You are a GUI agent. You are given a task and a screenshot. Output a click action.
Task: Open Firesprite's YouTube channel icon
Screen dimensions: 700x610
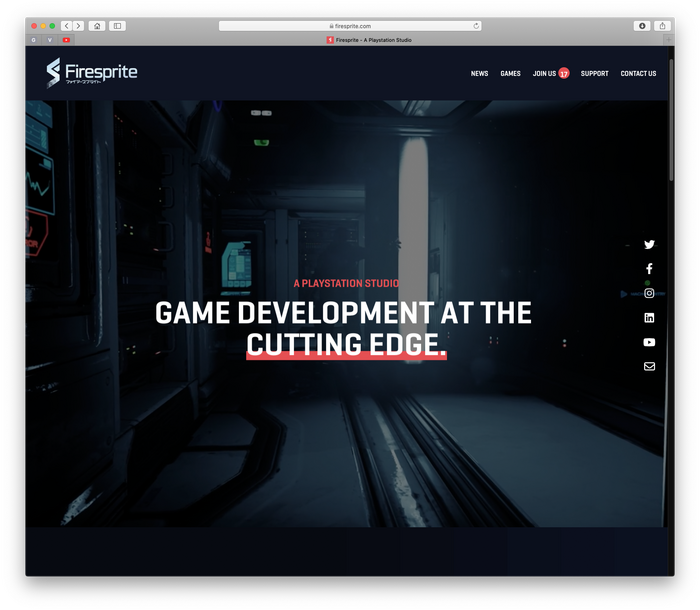pos(649,342)
